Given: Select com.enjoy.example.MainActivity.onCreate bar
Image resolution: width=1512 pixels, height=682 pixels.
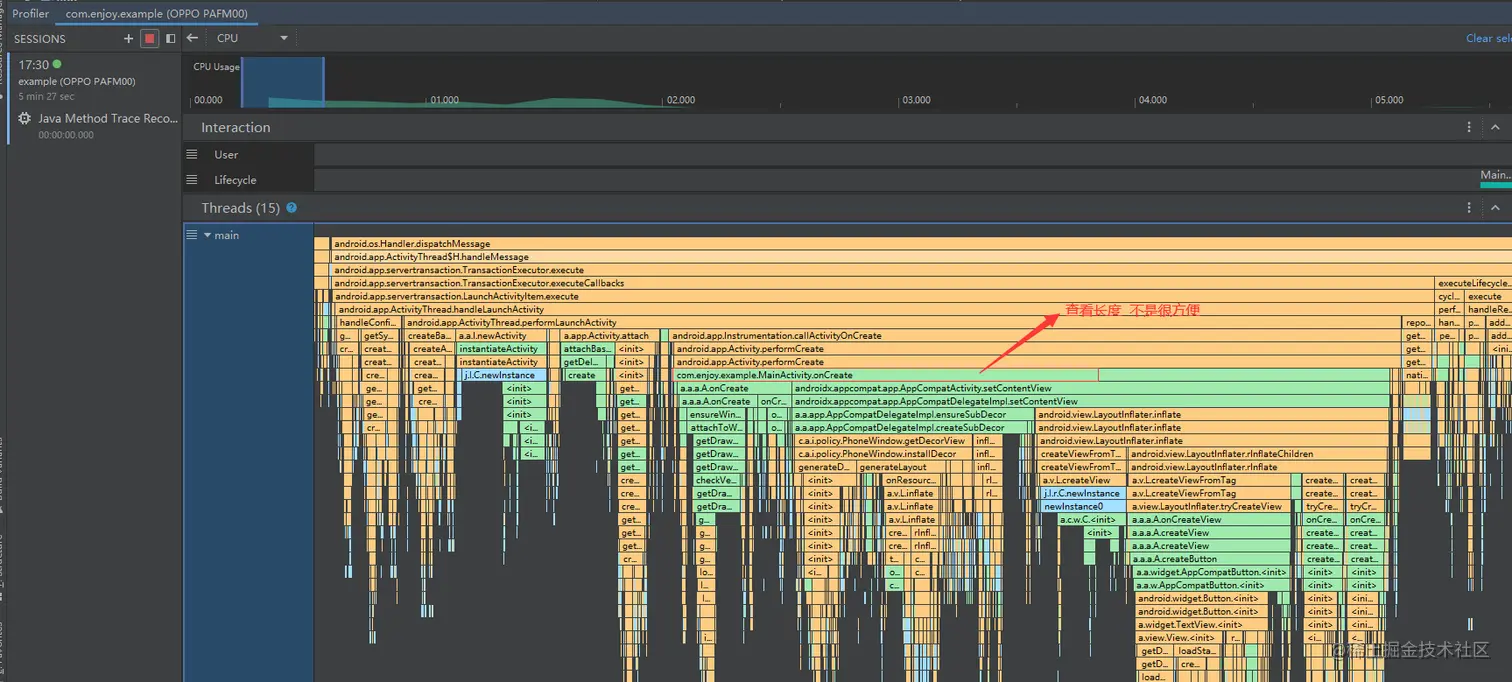Looking at the screenshot, I should pyautogui.click(x=1032, y=375).
